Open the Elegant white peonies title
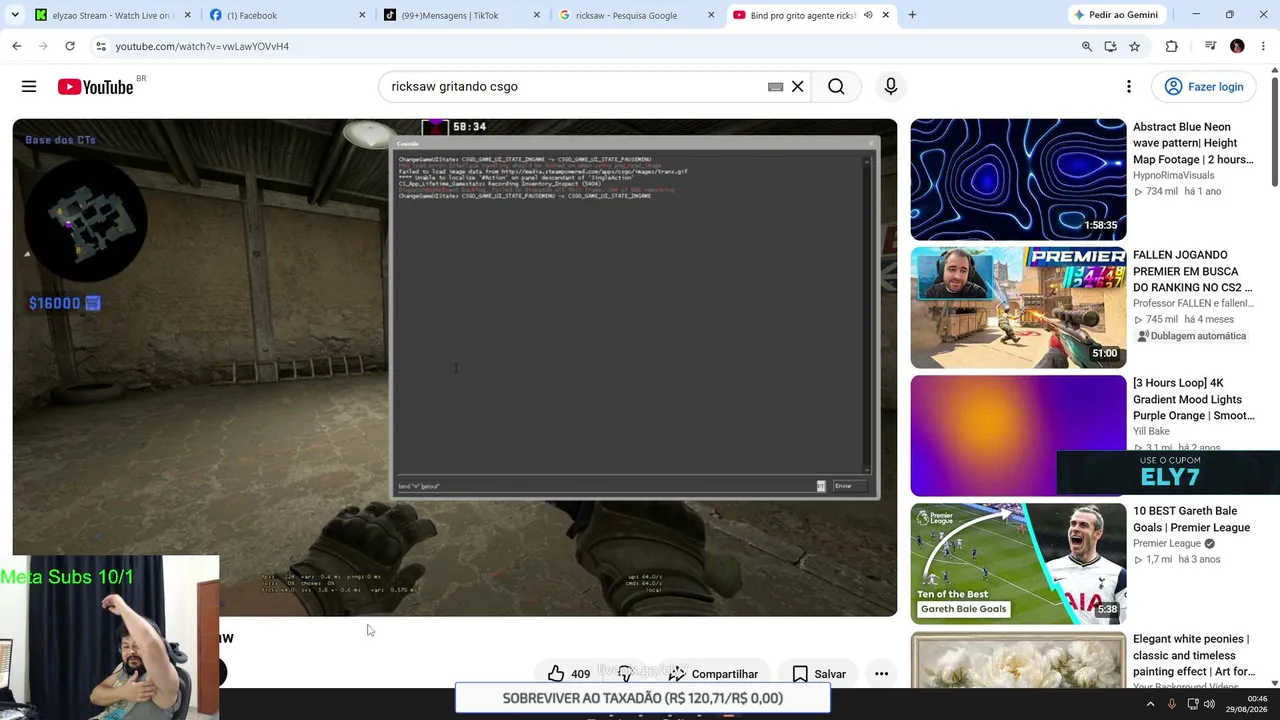The width and height of the screenshot is (1280, 720). (x=1193, y=655)
